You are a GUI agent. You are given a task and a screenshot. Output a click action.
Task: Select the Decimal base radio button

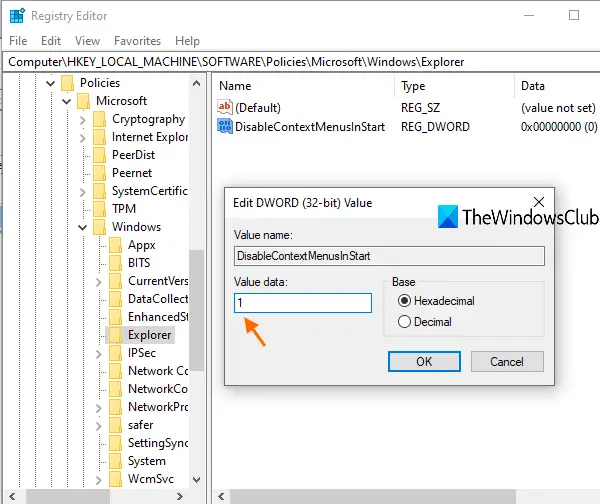[404, 322]
